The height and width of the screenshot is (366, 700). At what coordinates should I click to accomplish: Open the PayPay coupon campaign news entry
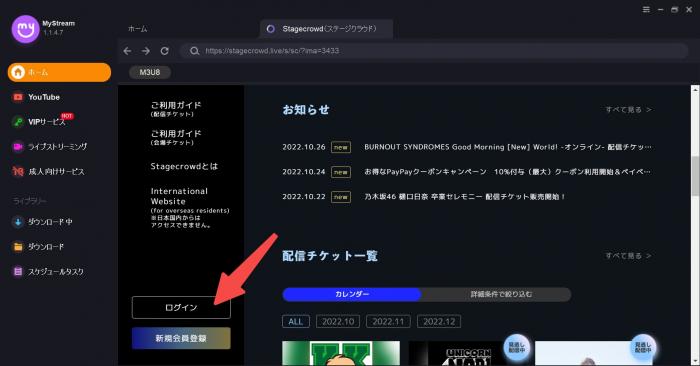click(x=508, y=171)
